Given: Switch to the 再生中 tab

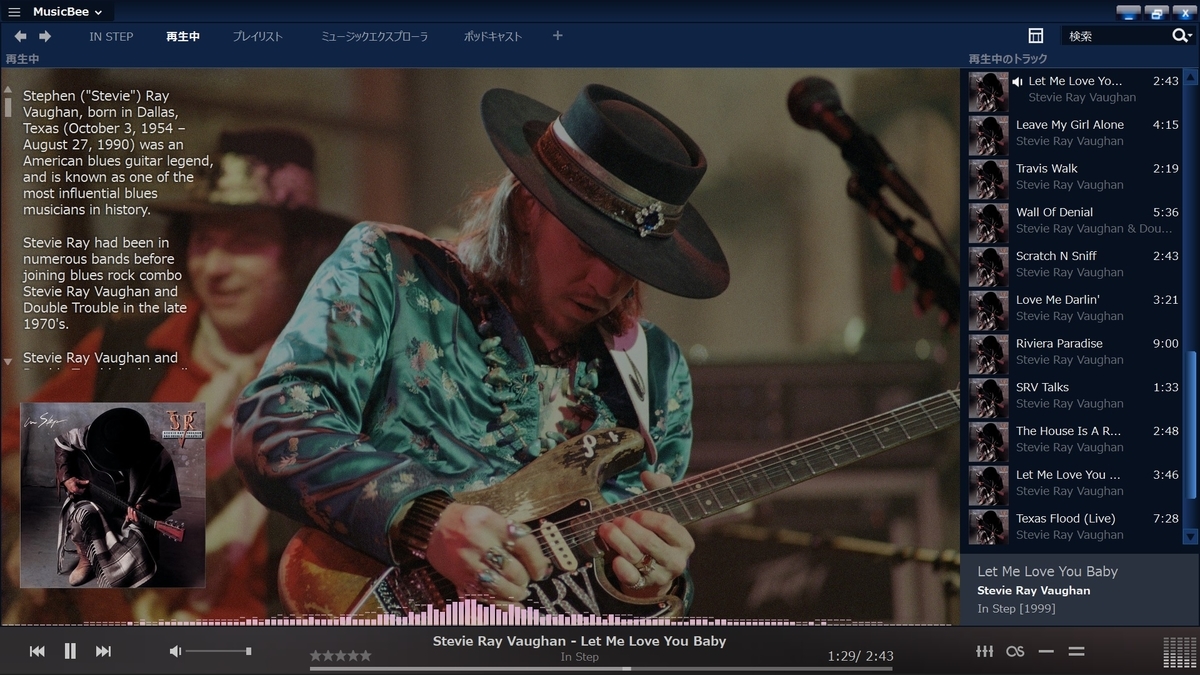Looking at the screenshot, I should 183,36.
